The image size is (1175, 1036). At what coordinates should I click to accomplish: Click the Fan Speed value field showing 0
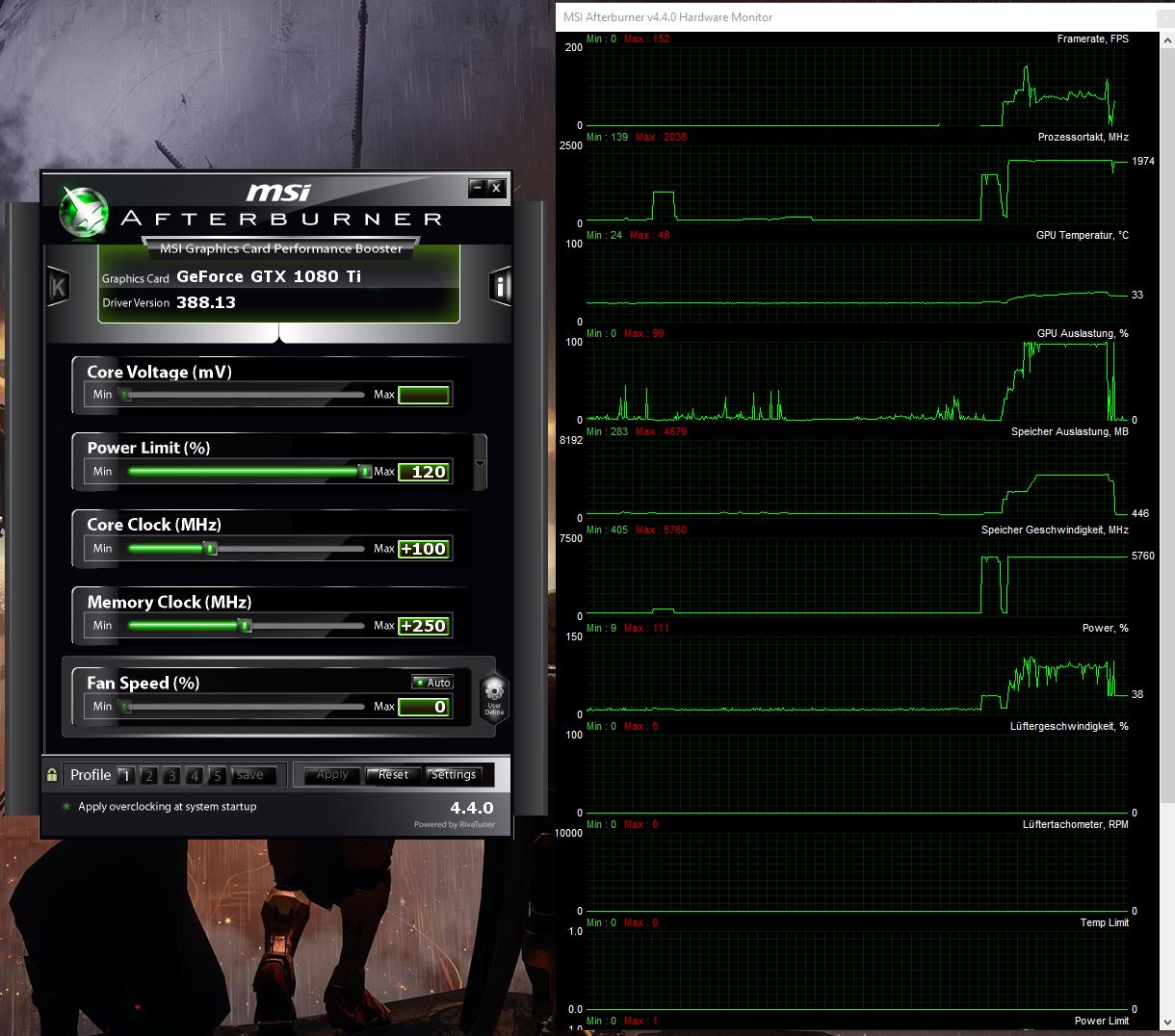(424, 707)
